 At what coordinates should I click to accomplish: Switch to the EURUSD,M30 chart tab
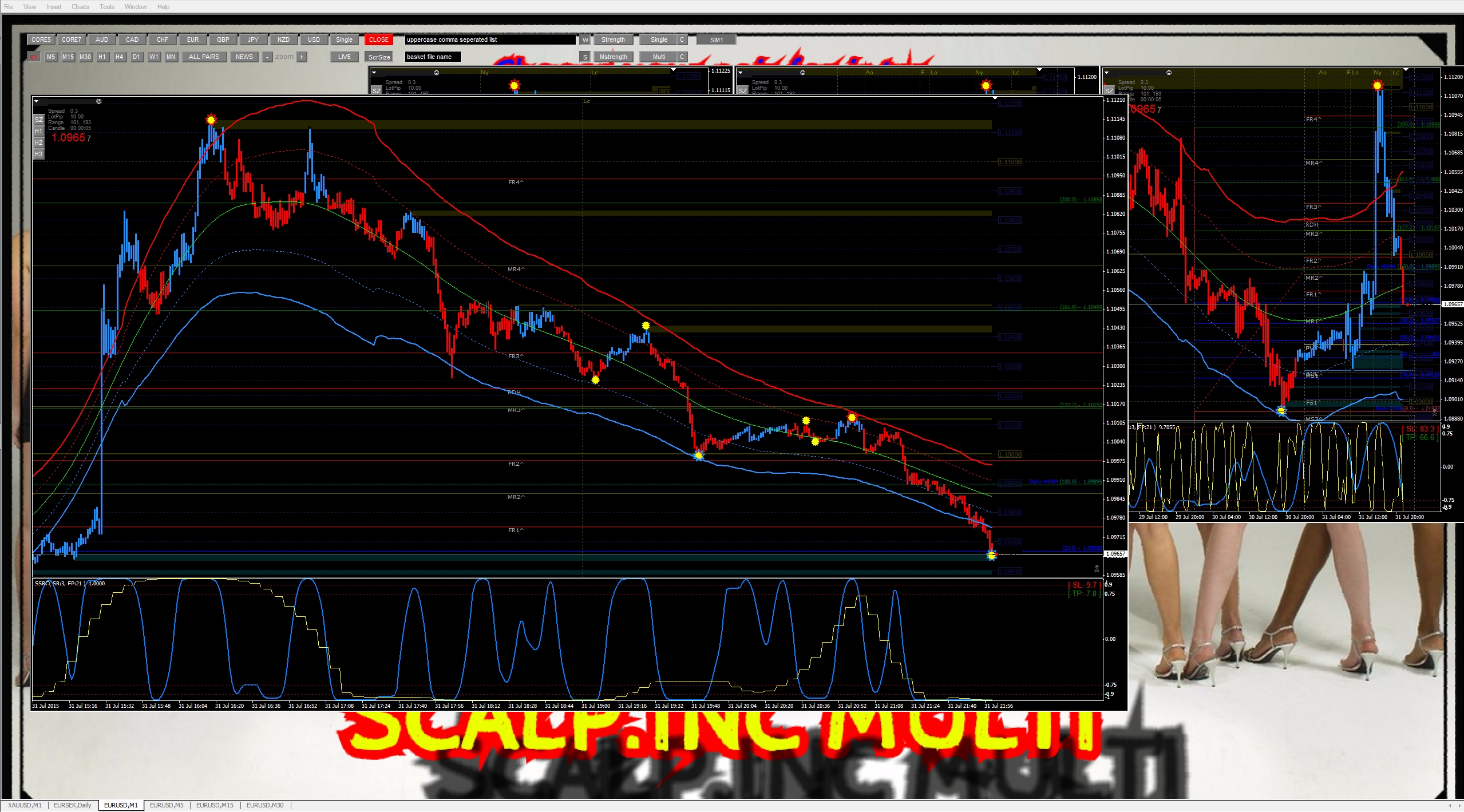[265, 805]
